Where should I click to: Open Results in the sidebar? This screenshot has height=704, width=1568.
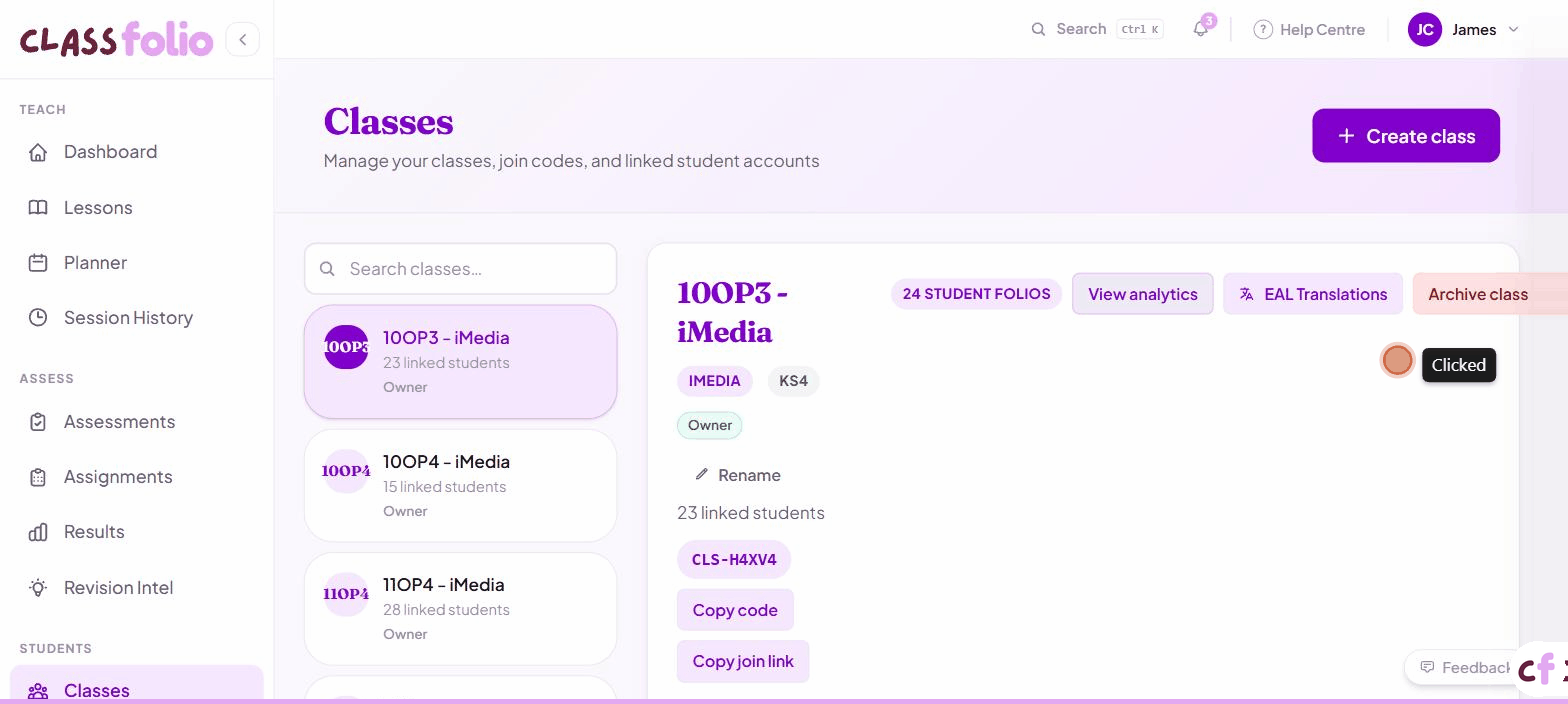(136, 531)
